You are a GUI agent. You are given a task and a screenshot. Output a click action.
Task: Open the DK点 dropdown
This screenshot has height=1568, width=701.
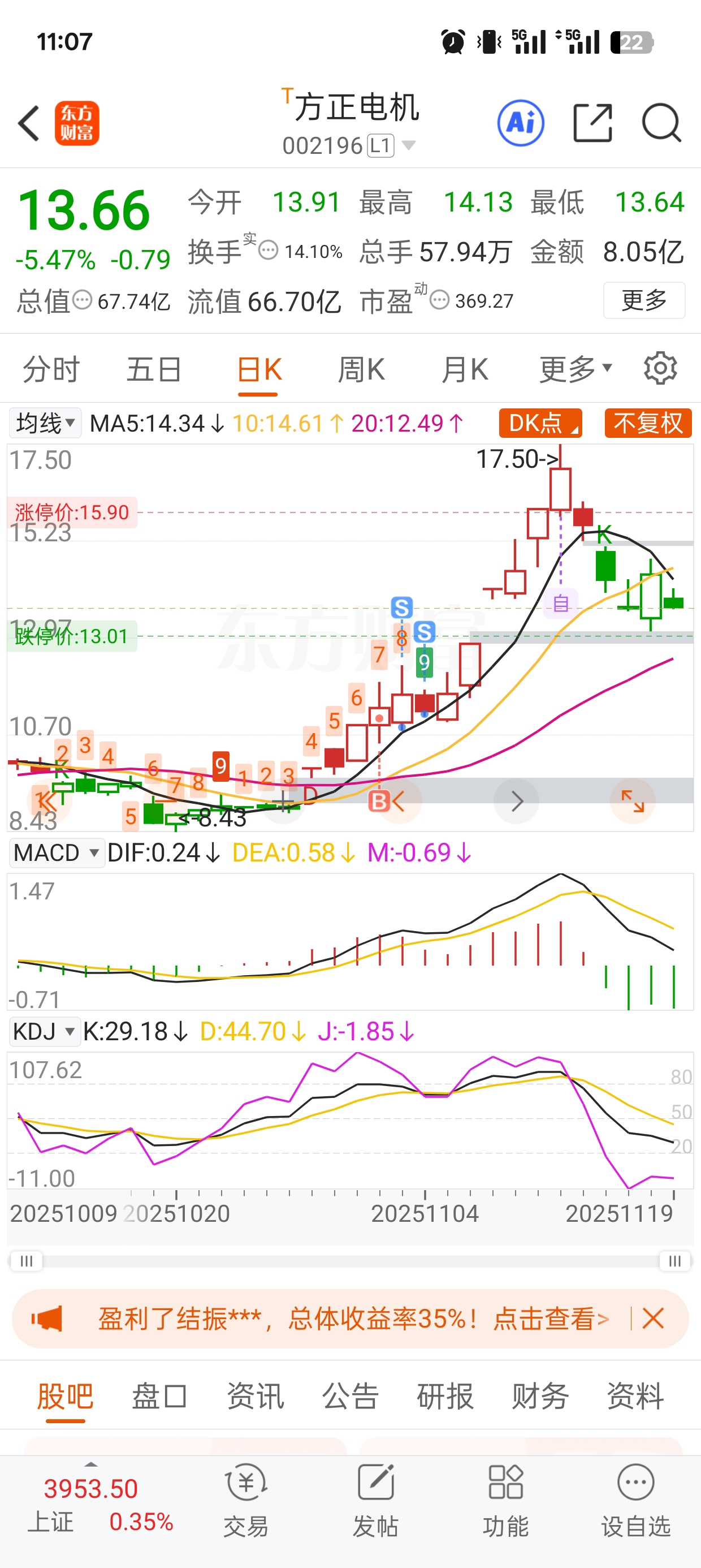pos(540,423)
